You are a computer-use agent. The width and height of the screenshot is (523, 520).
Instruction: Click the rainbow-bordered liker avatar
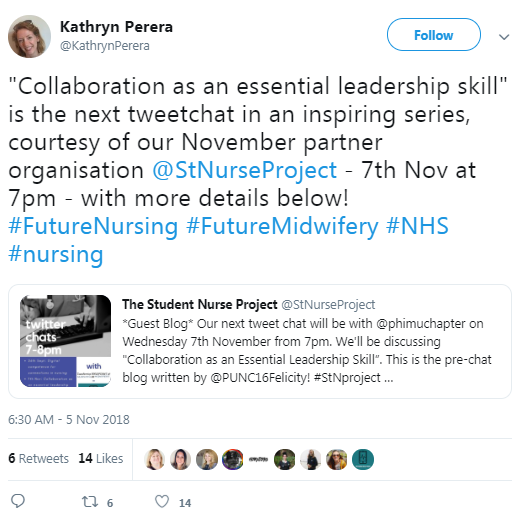tap(233, 459)
